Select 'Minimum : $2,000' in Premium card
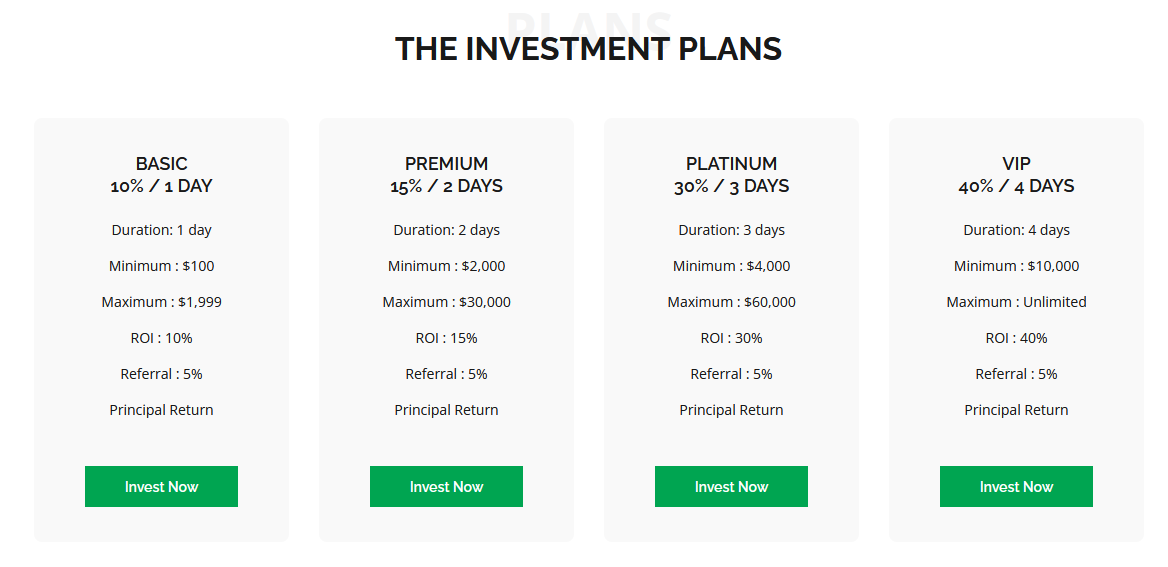The width and height of the screenshot is (1168, 567). pyautogui.click(x=446, y=266)
